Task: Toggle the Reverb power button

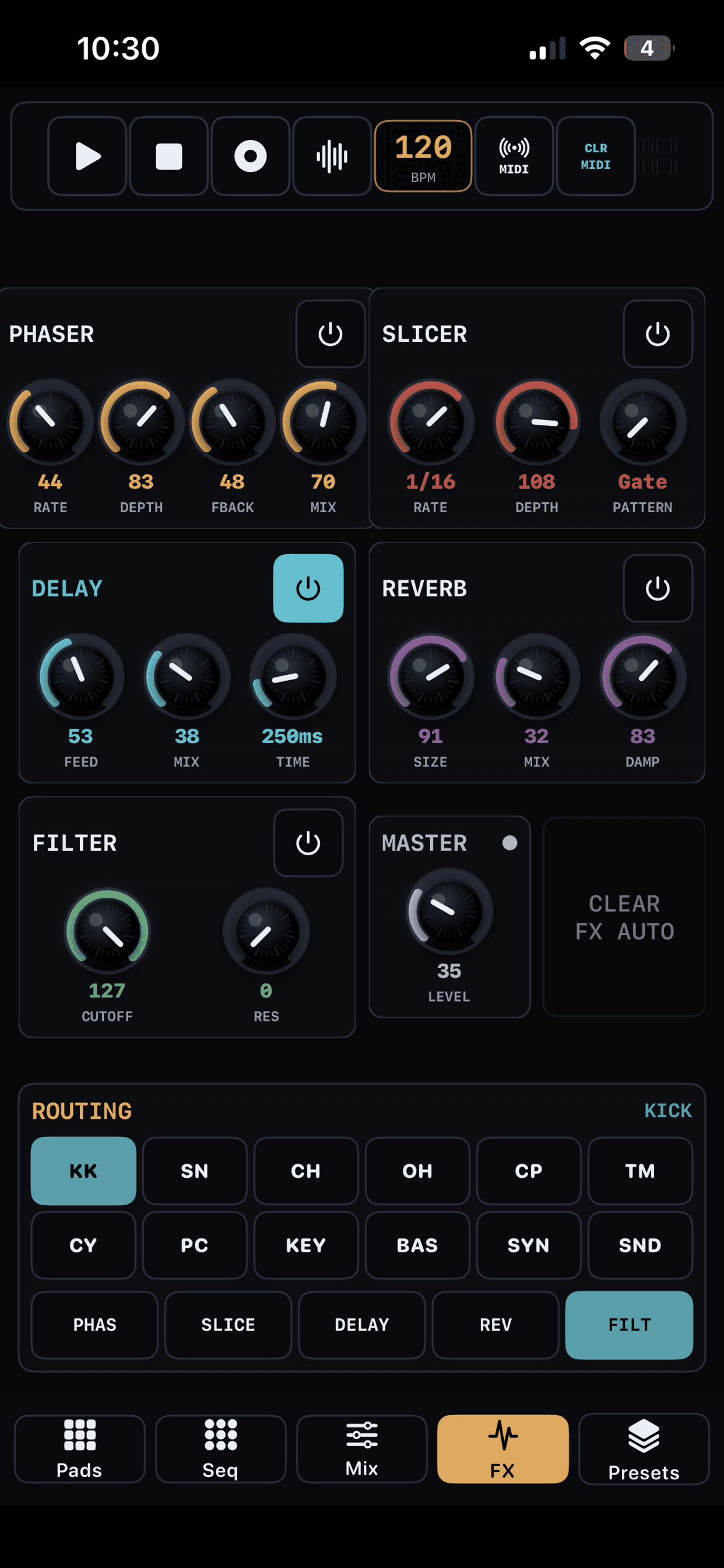Action: point(658,589)
